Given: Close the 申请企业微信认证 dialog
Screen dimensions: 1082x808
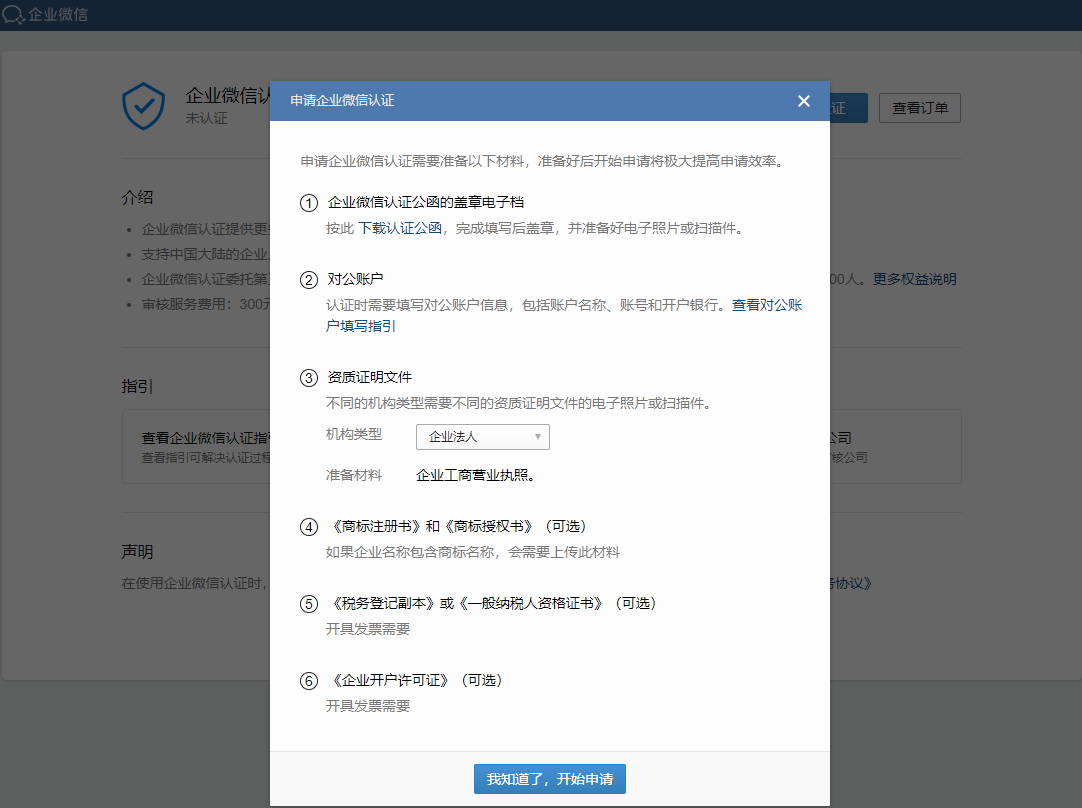Looking at the screenshot, I should point(803,101).
